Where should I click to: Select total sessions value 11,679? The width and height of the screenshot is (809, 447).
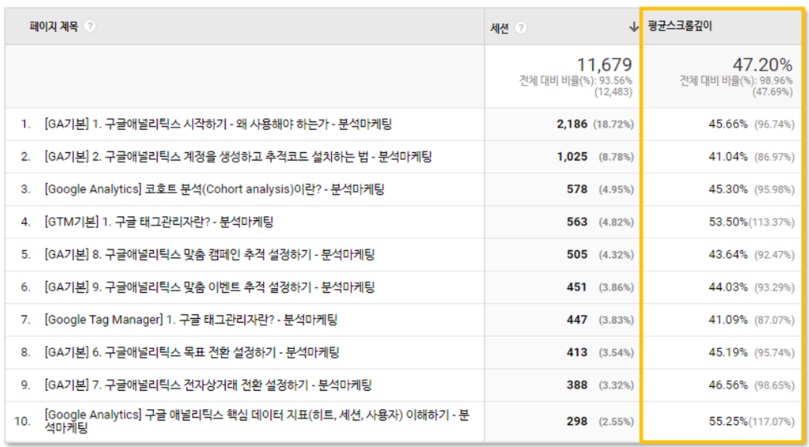pyautogui.click(x=604, y=65)
